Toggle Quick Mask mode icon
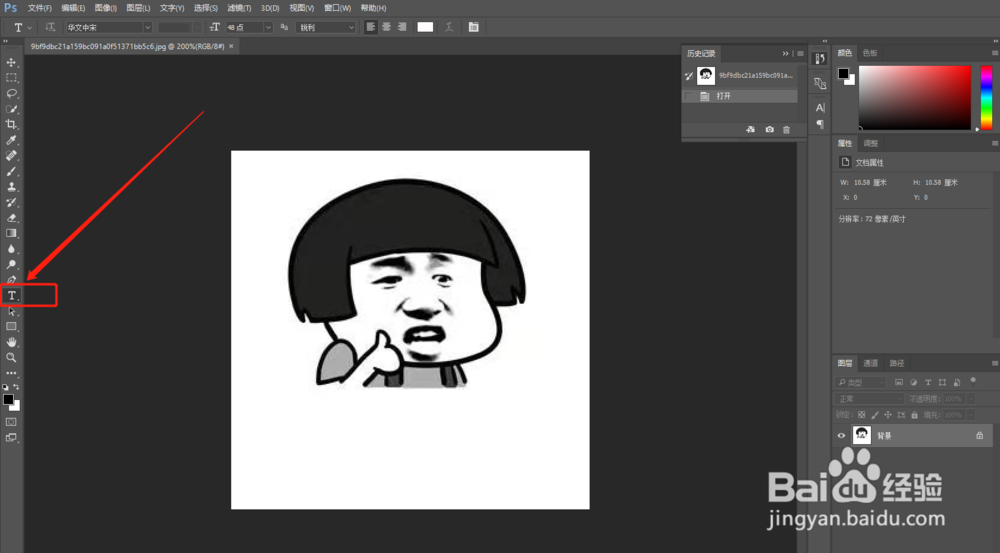Image resolution: width=1000 pixels, height=553 pixels. [11, 422]
